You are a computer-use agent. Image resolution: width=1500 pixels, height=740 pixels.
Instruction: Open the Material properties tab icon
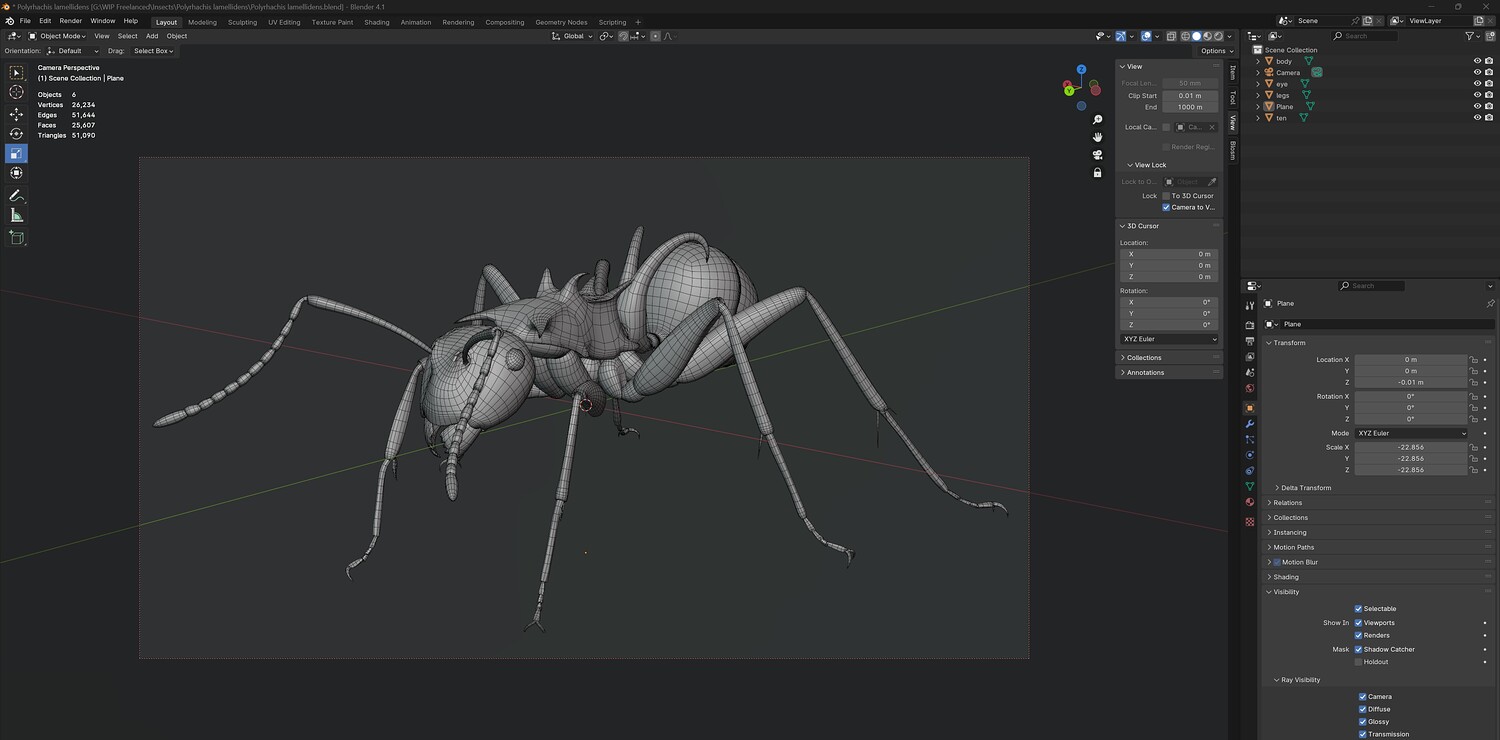point(1249,502)
